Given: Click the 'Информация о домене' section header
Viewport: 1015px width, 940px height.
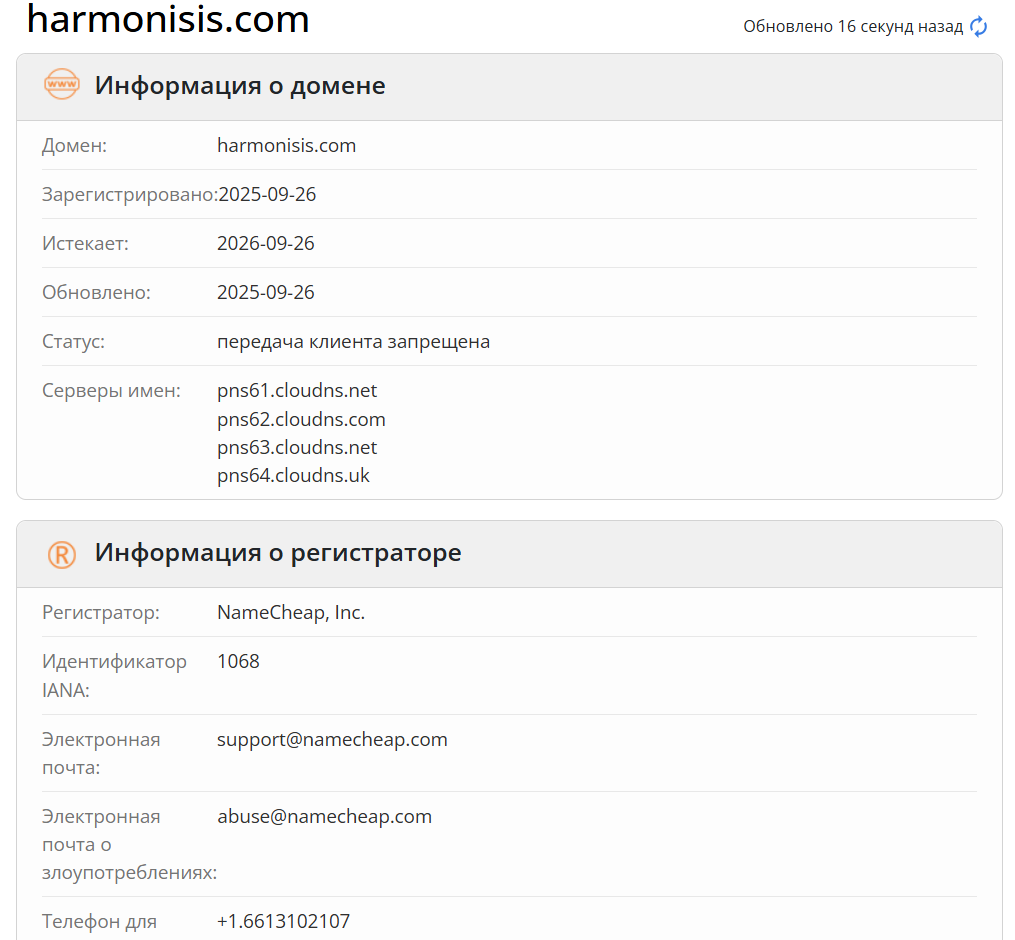Looking at the screenshot, I should click(x=240, y=86).
